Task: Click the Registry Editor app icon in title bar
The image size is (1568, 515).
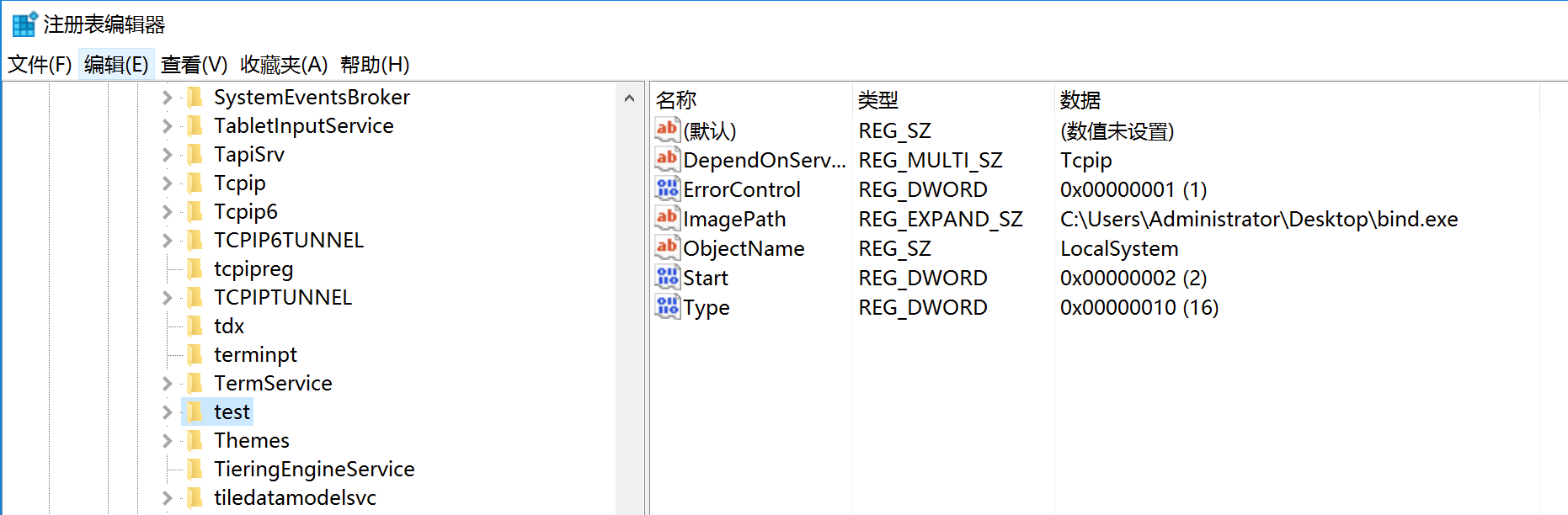Action: coord(24,24)
